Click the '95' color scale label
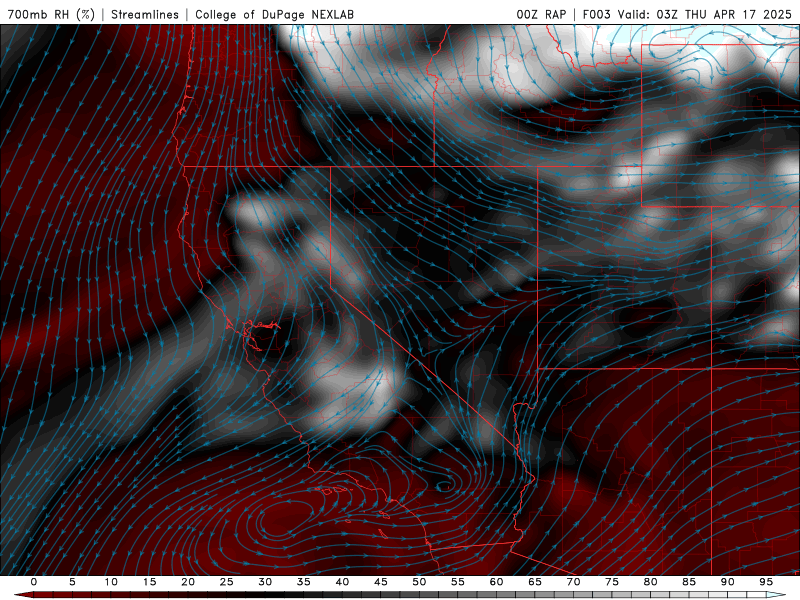This screenshot has height=600, width=800. tap(766, 582)
